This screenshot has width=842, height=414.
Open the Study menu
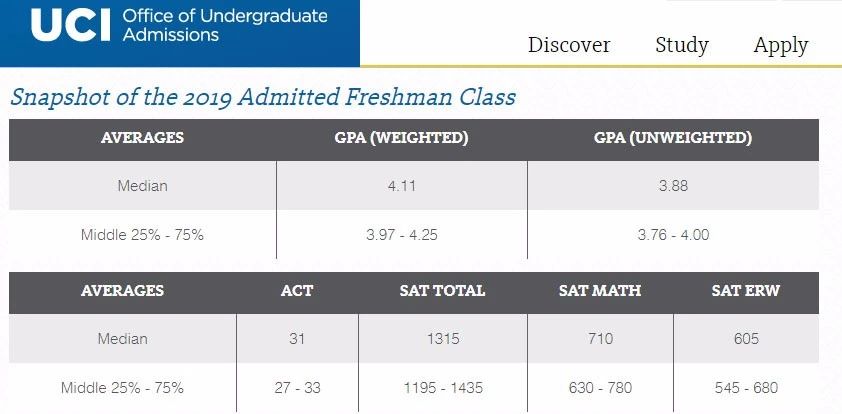tap(681, 45)
